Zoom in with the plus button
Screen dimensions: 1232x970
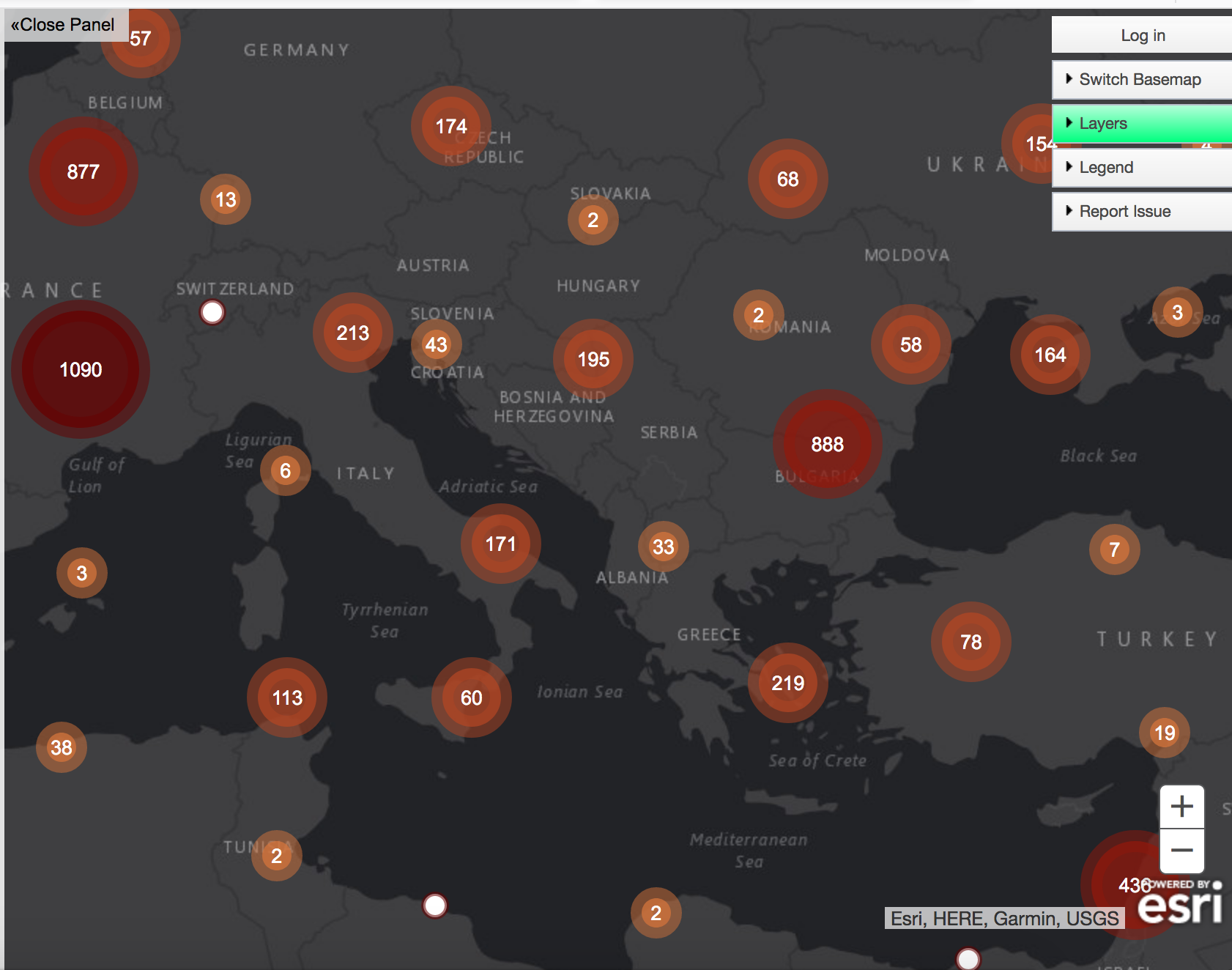pos(1181,807)
